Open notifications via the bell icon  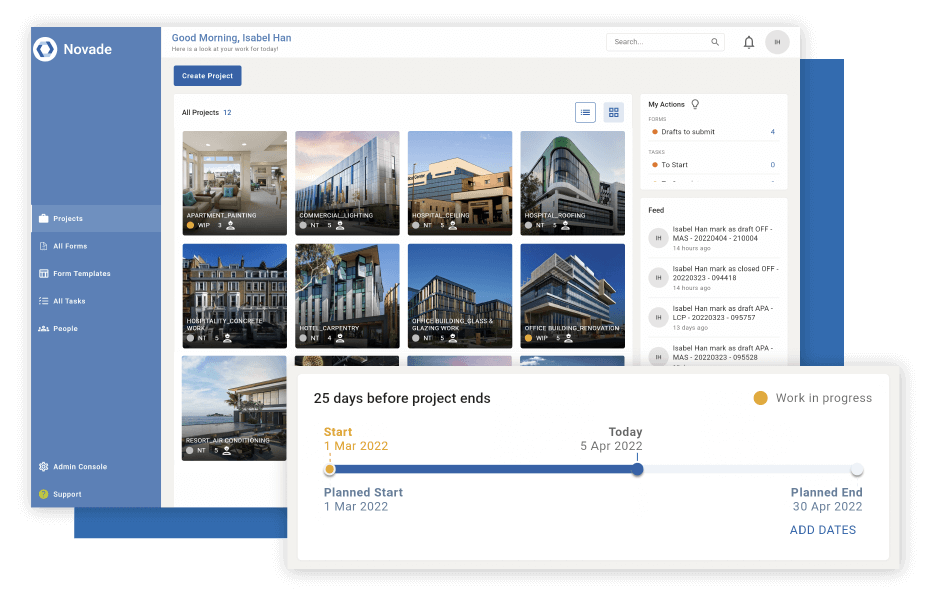[x=748, y=42]
